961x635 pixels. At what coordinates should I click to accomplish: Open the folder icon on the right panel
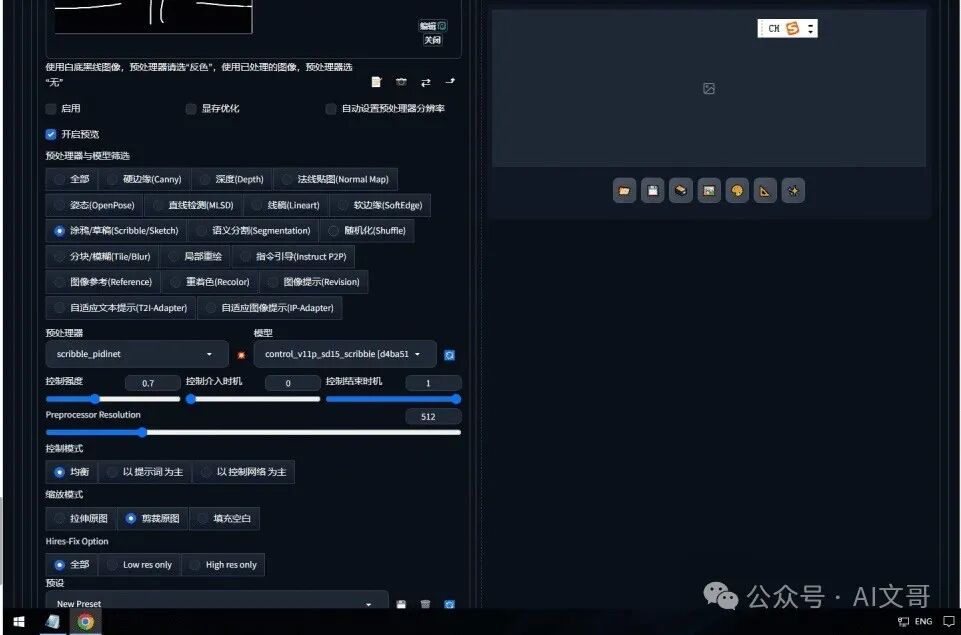[624, 190]
